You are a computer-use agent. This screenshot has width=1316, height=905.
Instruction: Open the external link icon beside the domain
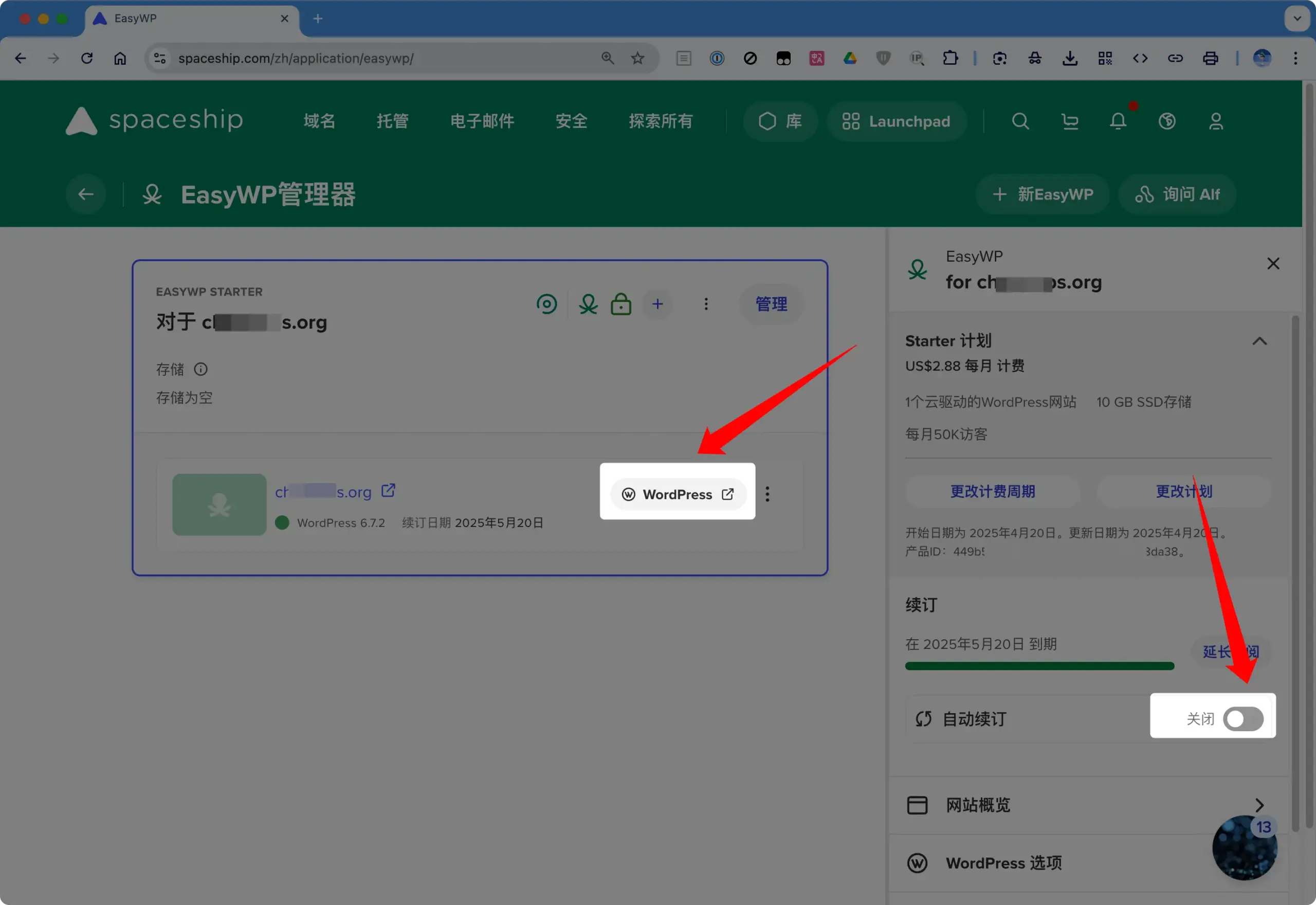[x=388, y=490]
